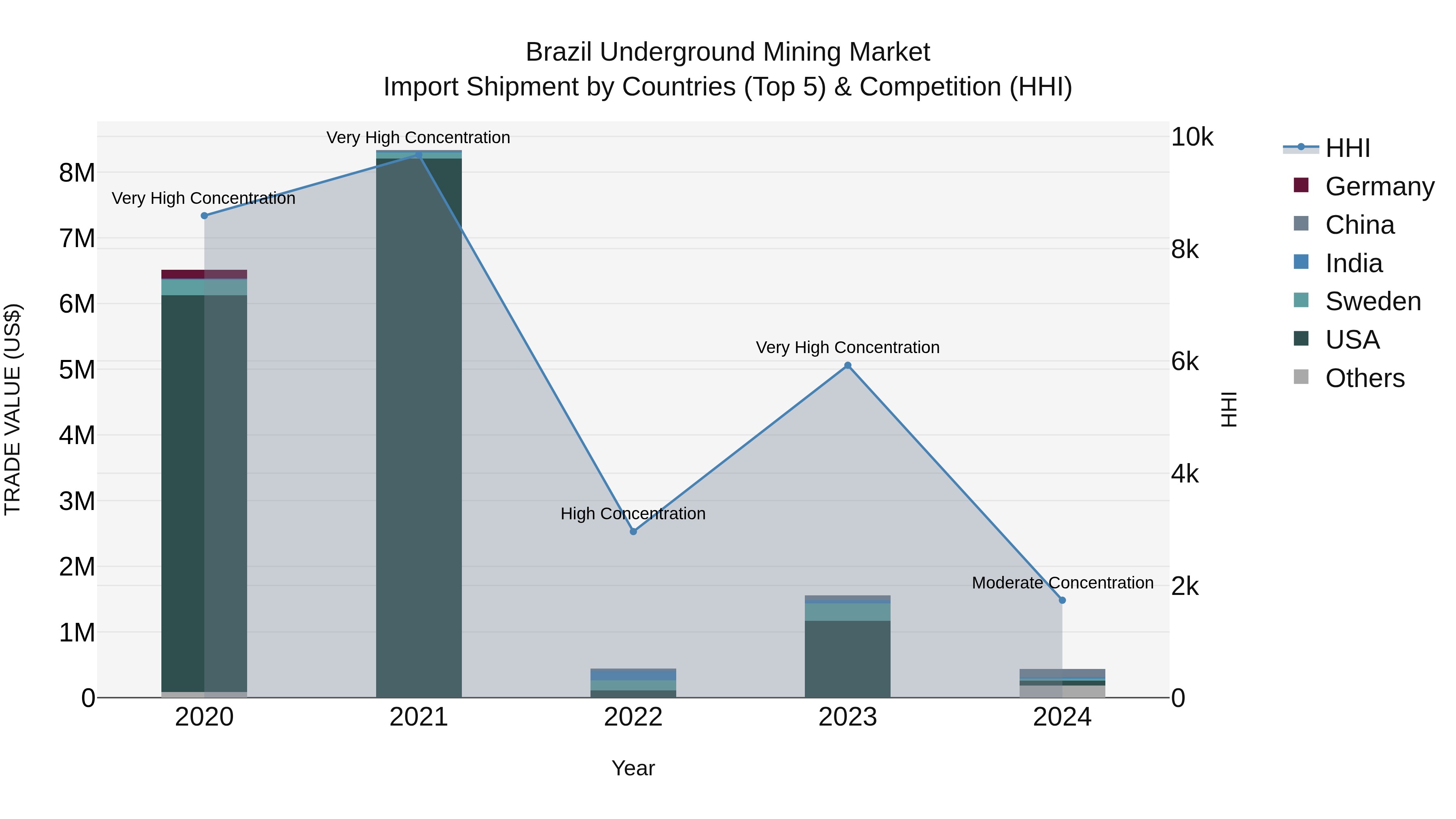Toggle the India legend entry
Image resolution: width=1456 pixels, height=819 pixels.
[1338, 263]
